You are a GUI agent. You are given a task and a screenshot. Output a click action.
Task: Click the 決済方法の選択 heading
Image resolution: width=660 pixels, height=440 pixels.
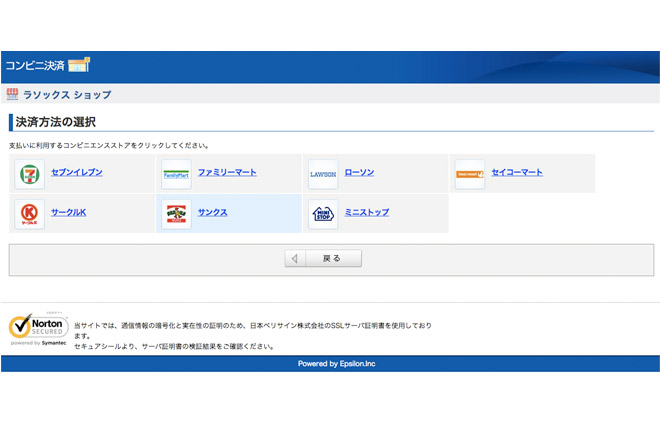(56, 122)
